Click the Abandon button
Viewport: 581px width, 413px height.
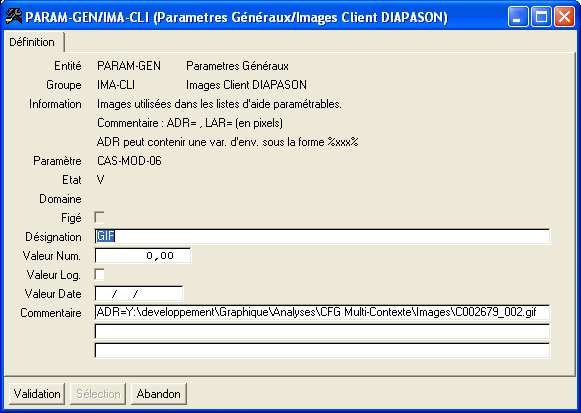[159, 394]
